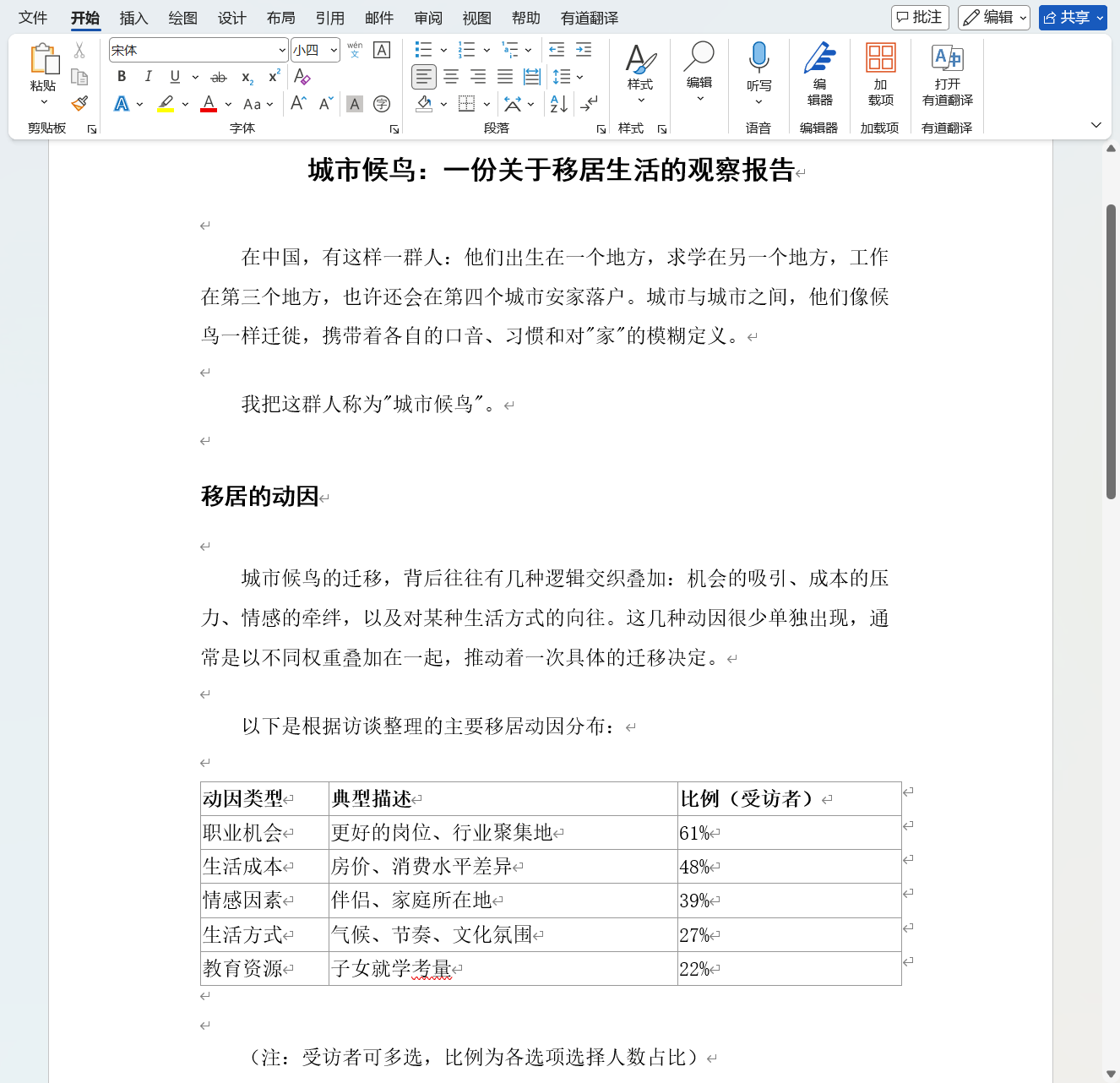Toggle center paragraph alignment
Image resolution: width=1120 pixels, height=1083 pixels.
[x=450, y=77]
